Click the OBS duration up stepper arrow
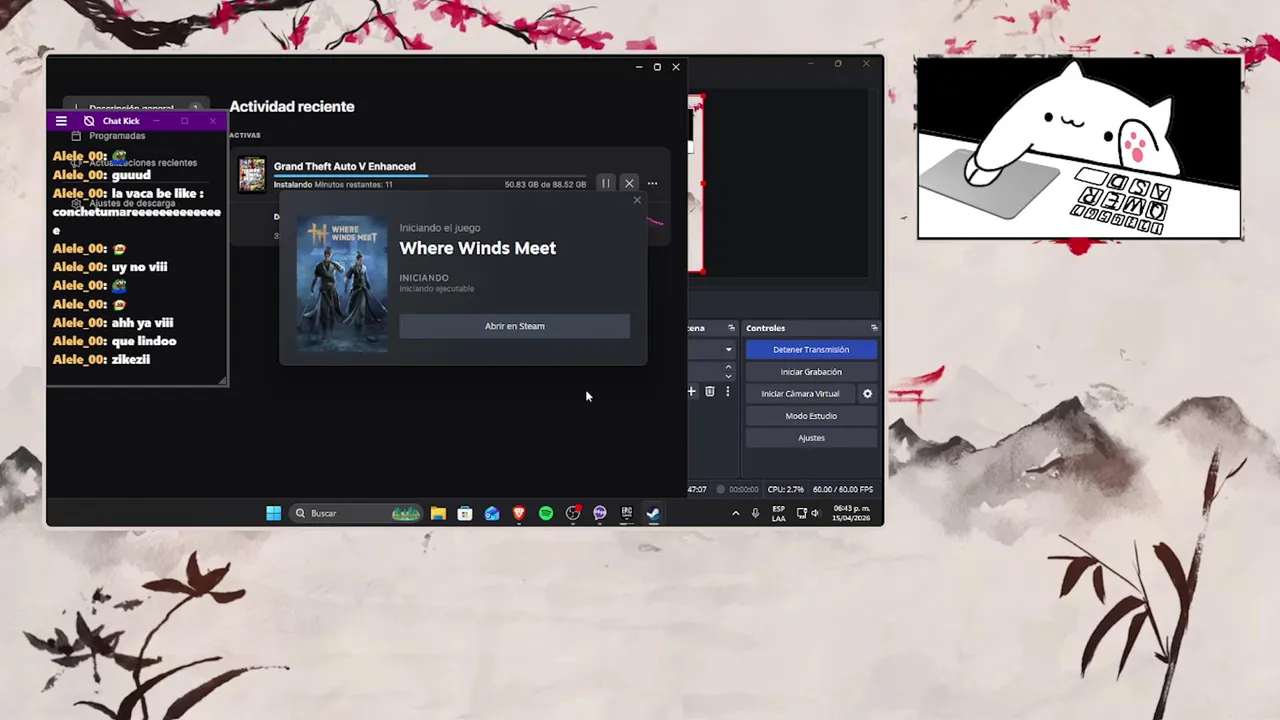 728,367
